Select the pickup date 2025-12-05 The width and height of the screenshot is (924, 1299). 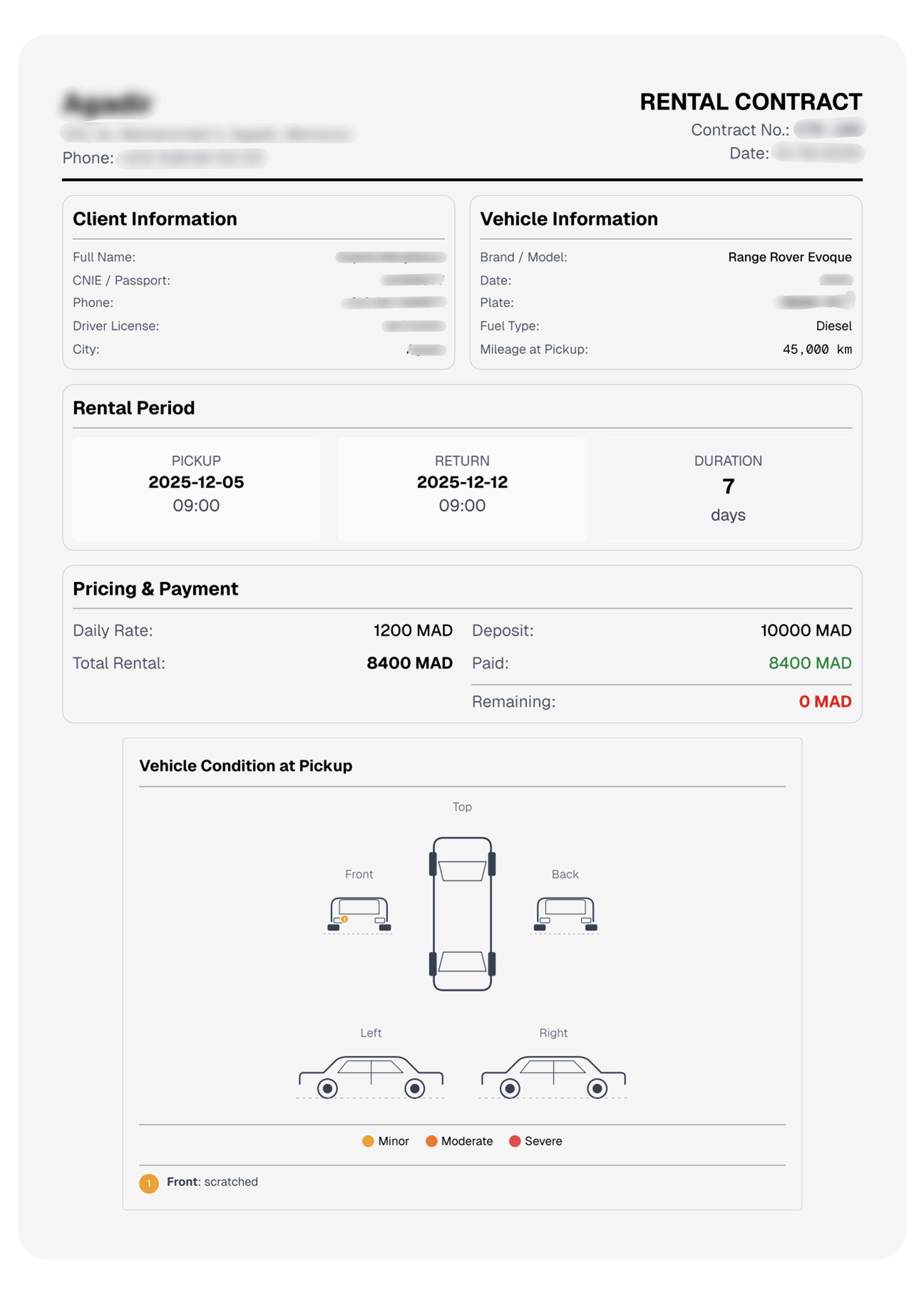196,482
